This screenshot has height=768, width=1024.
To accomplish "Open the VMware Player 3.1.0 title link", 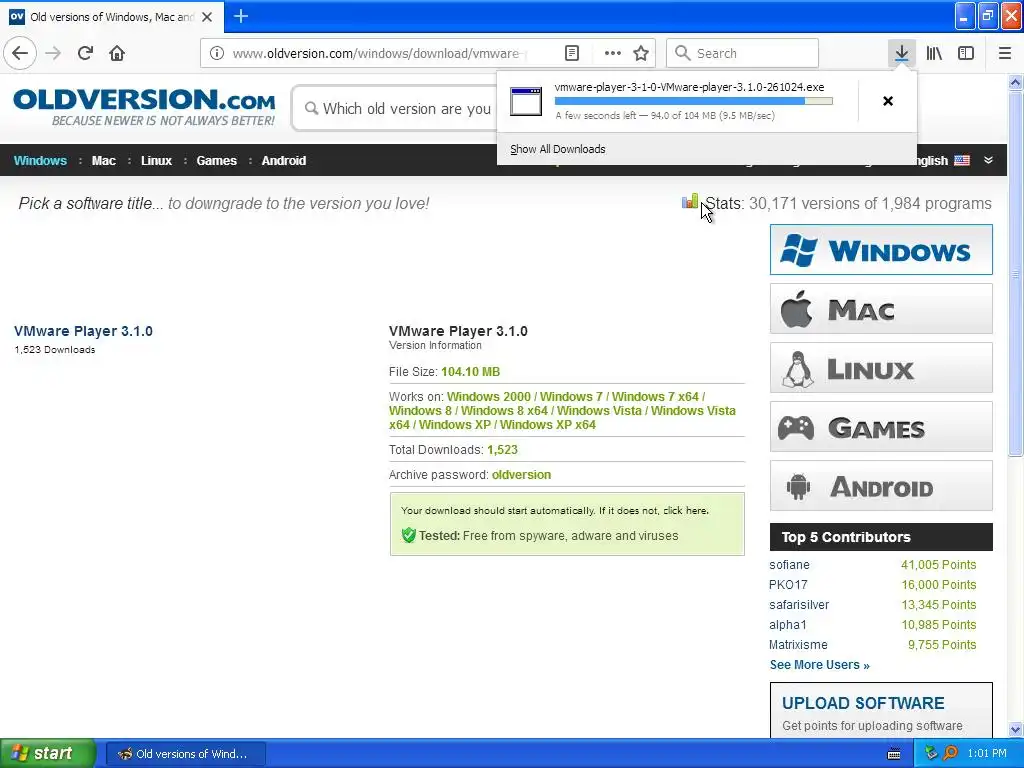I will tap(83, 331).
